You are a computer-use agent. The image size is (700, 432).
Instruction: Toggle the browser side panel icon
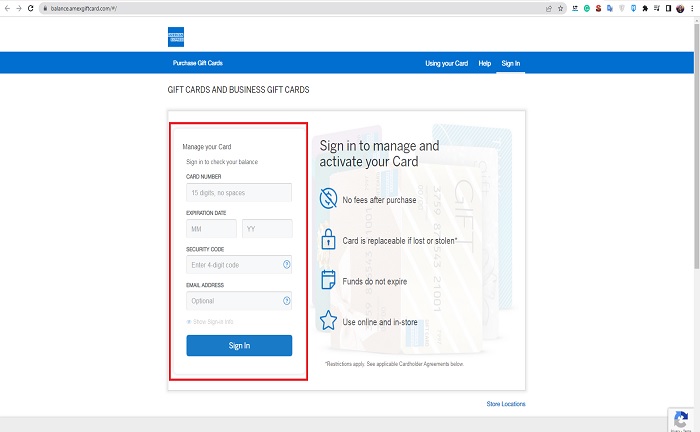[x=668, y=8]
